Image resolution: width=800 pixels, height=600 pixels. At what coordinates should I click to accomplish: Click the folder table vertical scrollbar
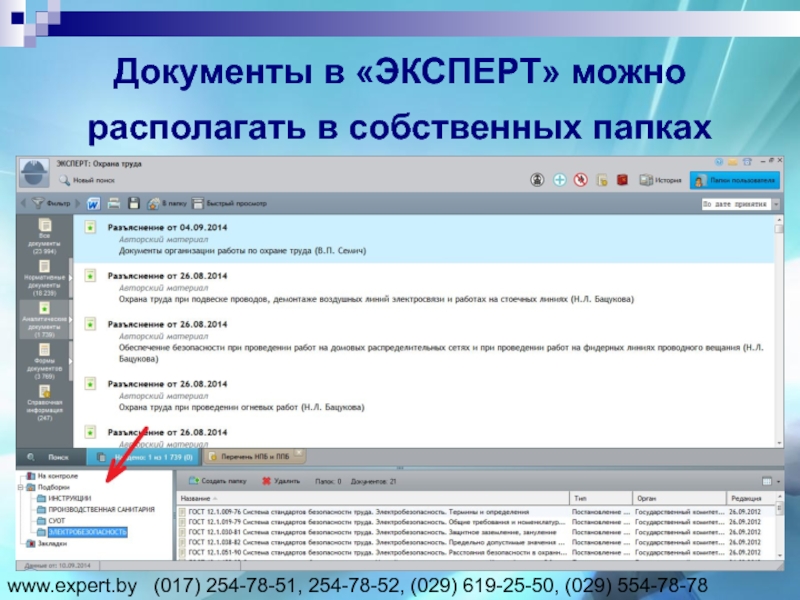click(780, 526)
